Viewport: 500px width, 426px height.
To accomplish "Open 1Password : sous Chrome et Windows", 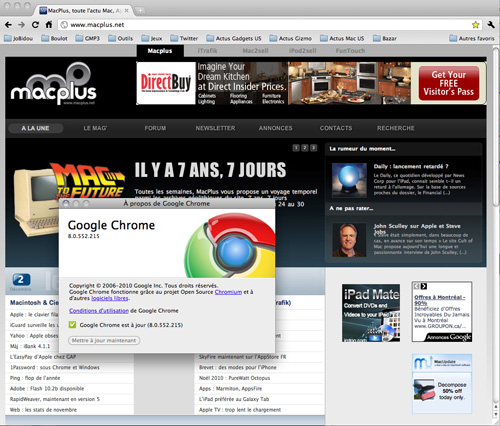I will click(55, 367).
